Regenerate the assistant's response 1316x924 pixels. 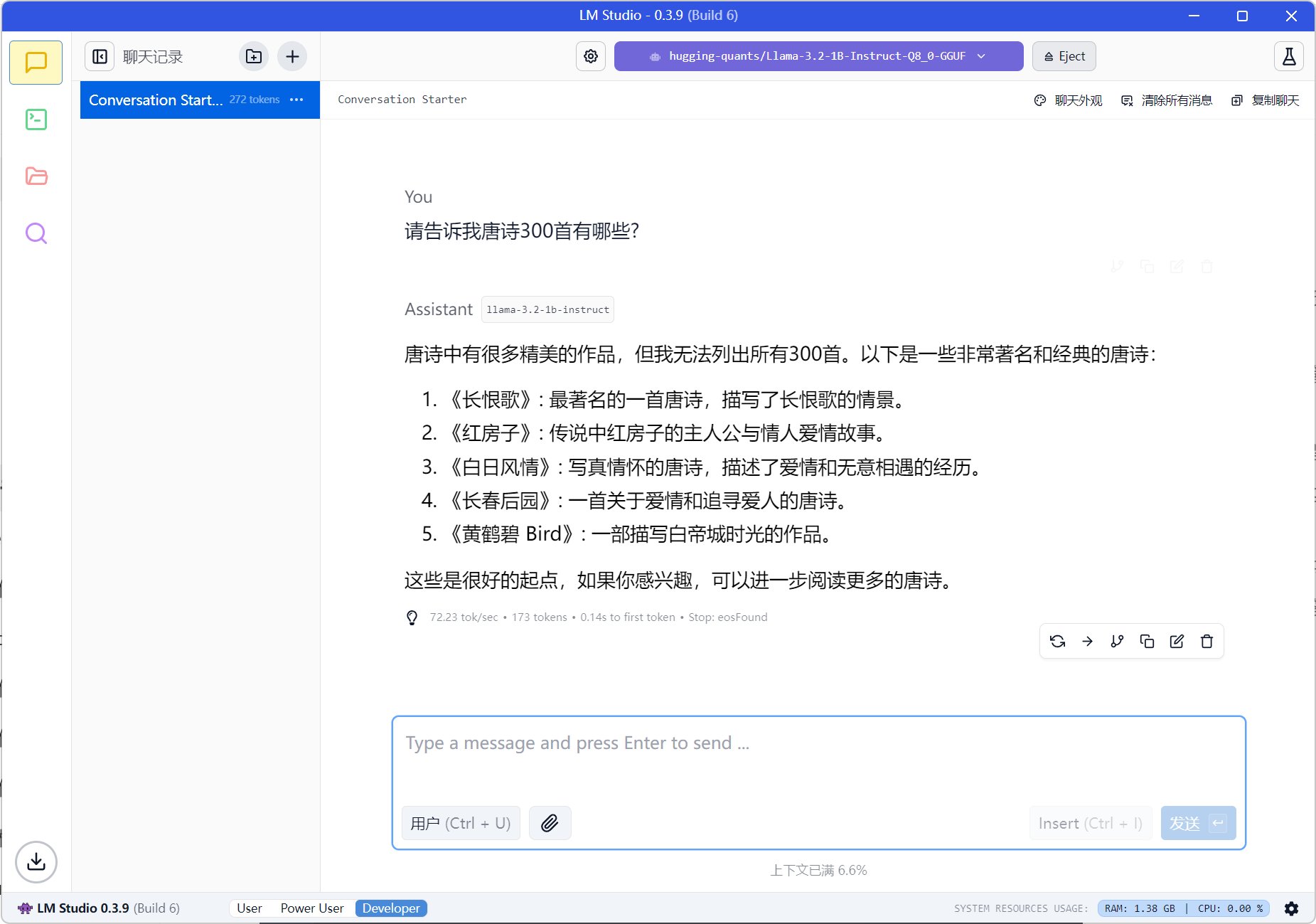pos(1058,642)
